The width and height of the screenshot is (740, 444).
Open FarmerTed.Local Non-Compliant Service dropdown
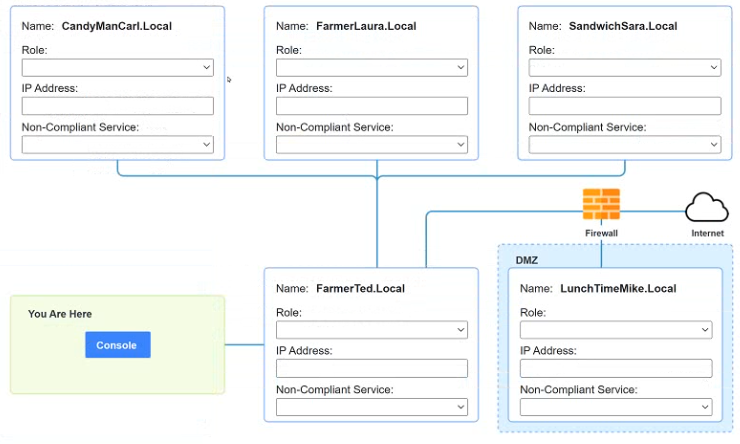point(372,407)
